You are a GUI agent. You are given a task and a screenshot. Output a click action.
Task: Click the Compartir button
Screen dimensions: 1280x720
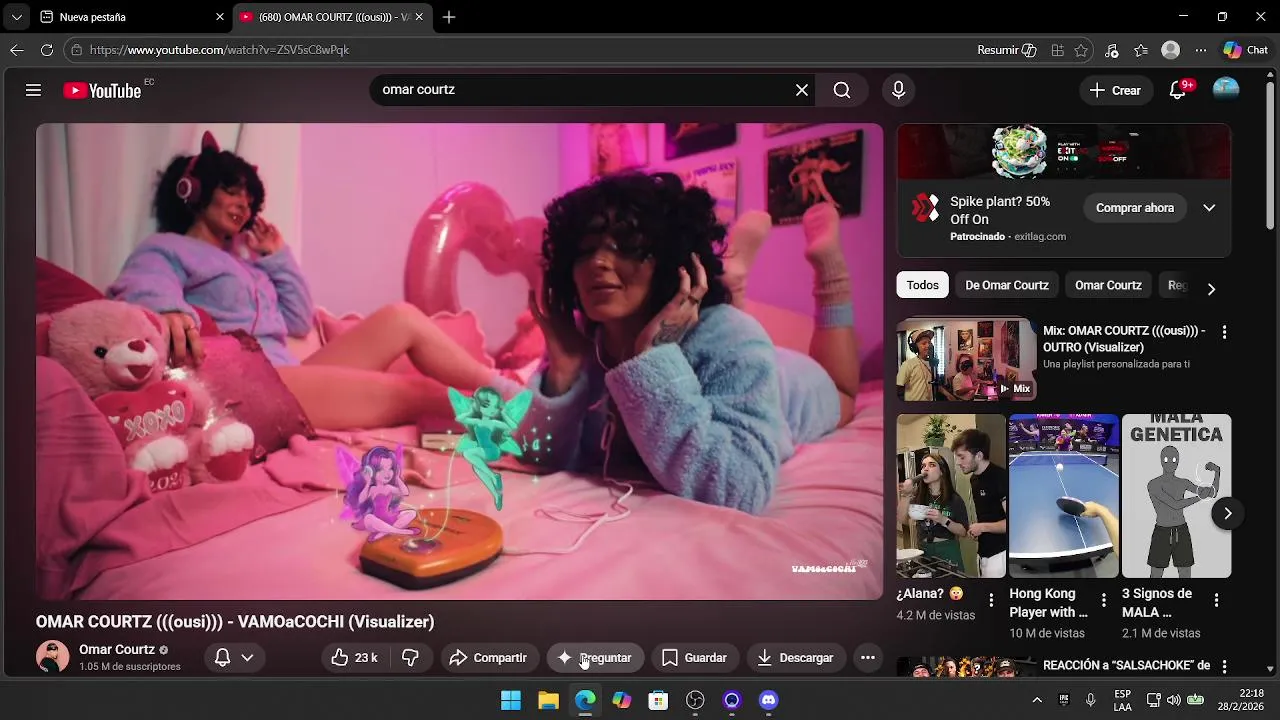click(x=488, y=658)
